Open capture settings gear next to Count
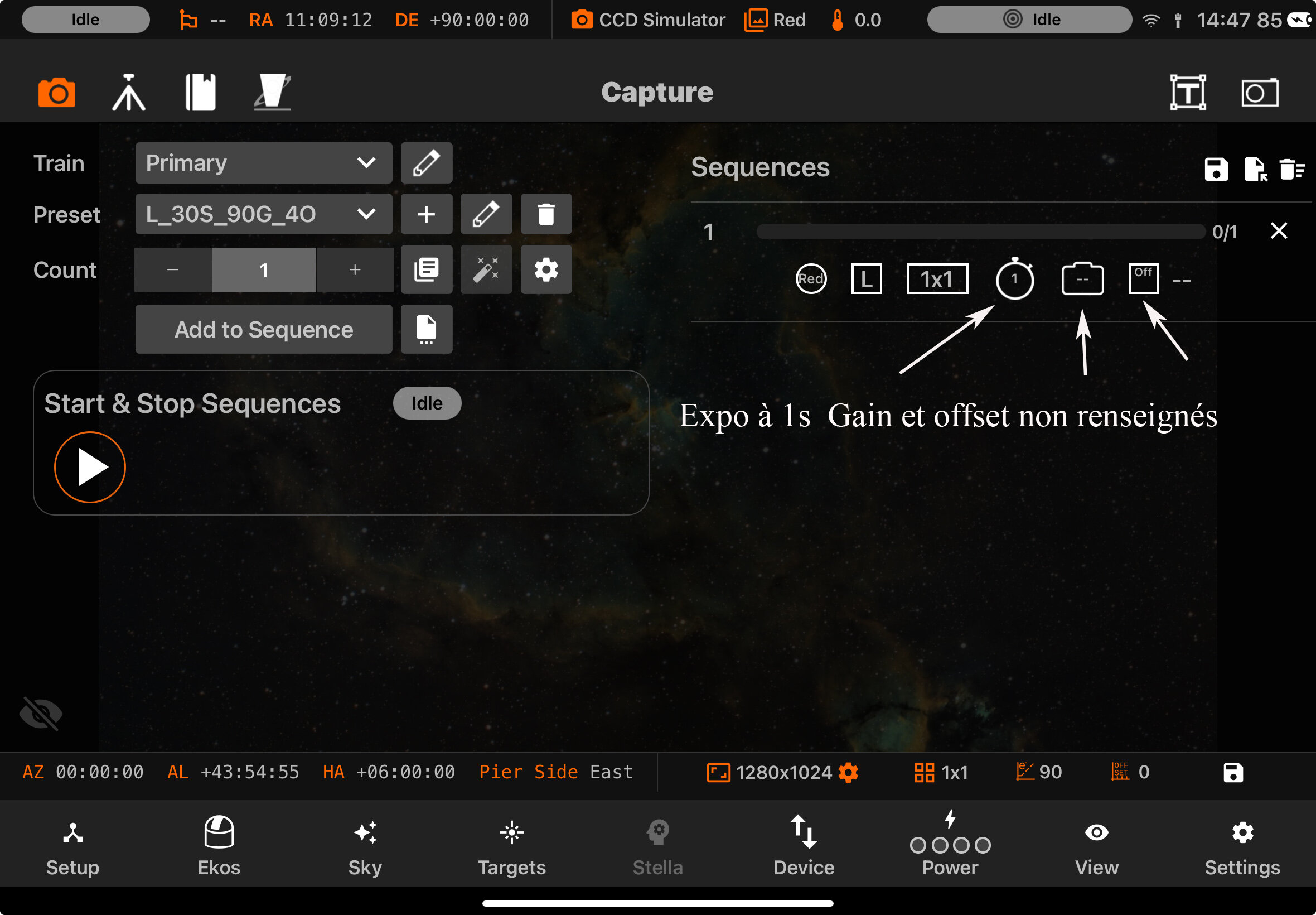Screen dimensions: 1316x915 click(x=546, y=269)
